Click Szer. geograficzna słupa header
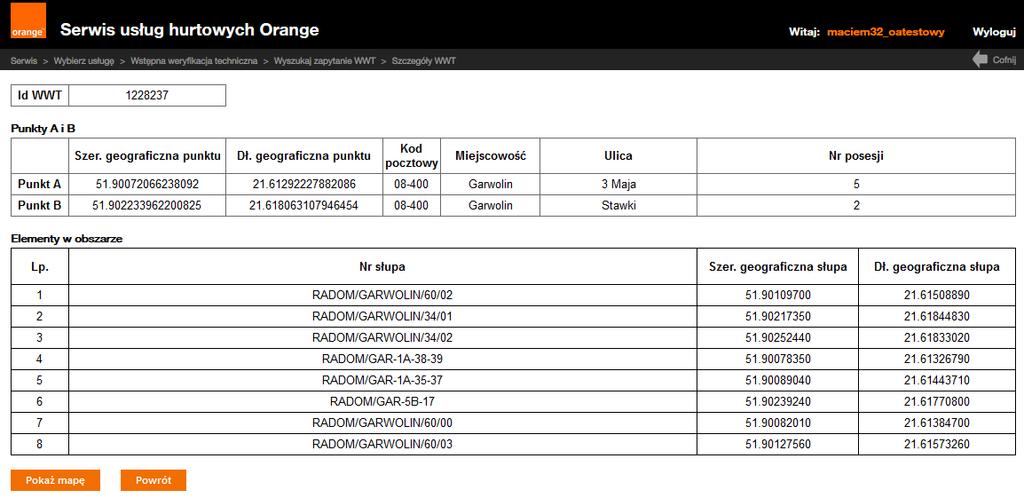This screenshot has height=498, width=1024. (x=778, y=266)
